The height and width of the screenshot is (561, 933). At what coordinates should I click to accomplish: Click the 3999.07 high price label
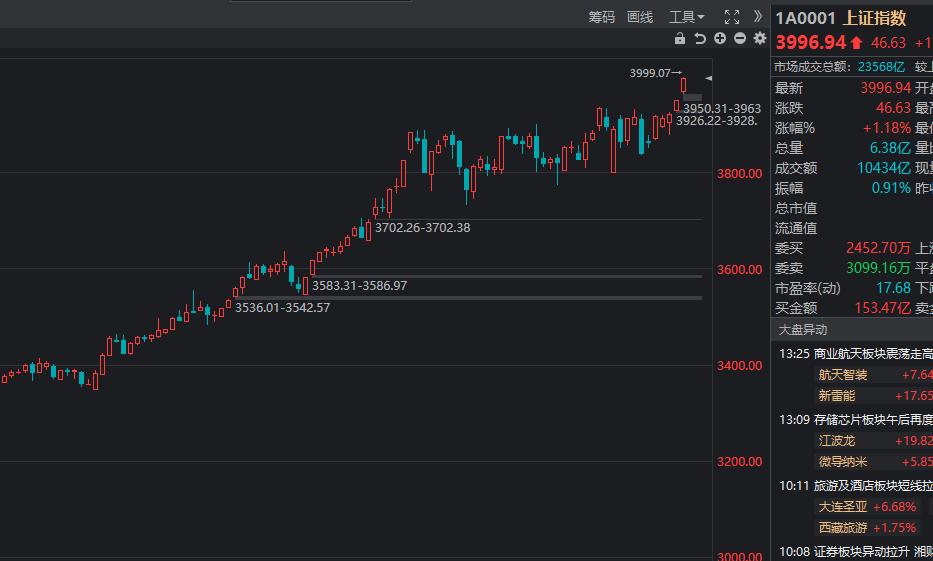[x=650, y=73]
